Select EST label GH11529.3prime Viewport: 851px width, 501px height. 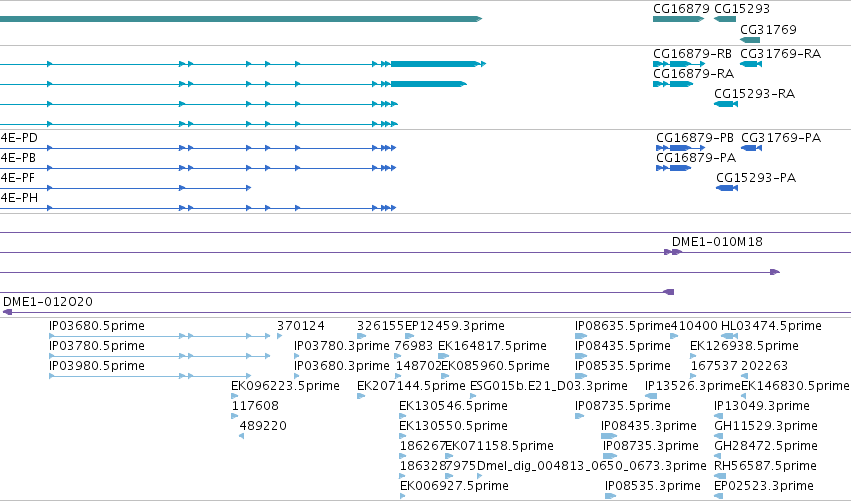click(x=766, y=426)
